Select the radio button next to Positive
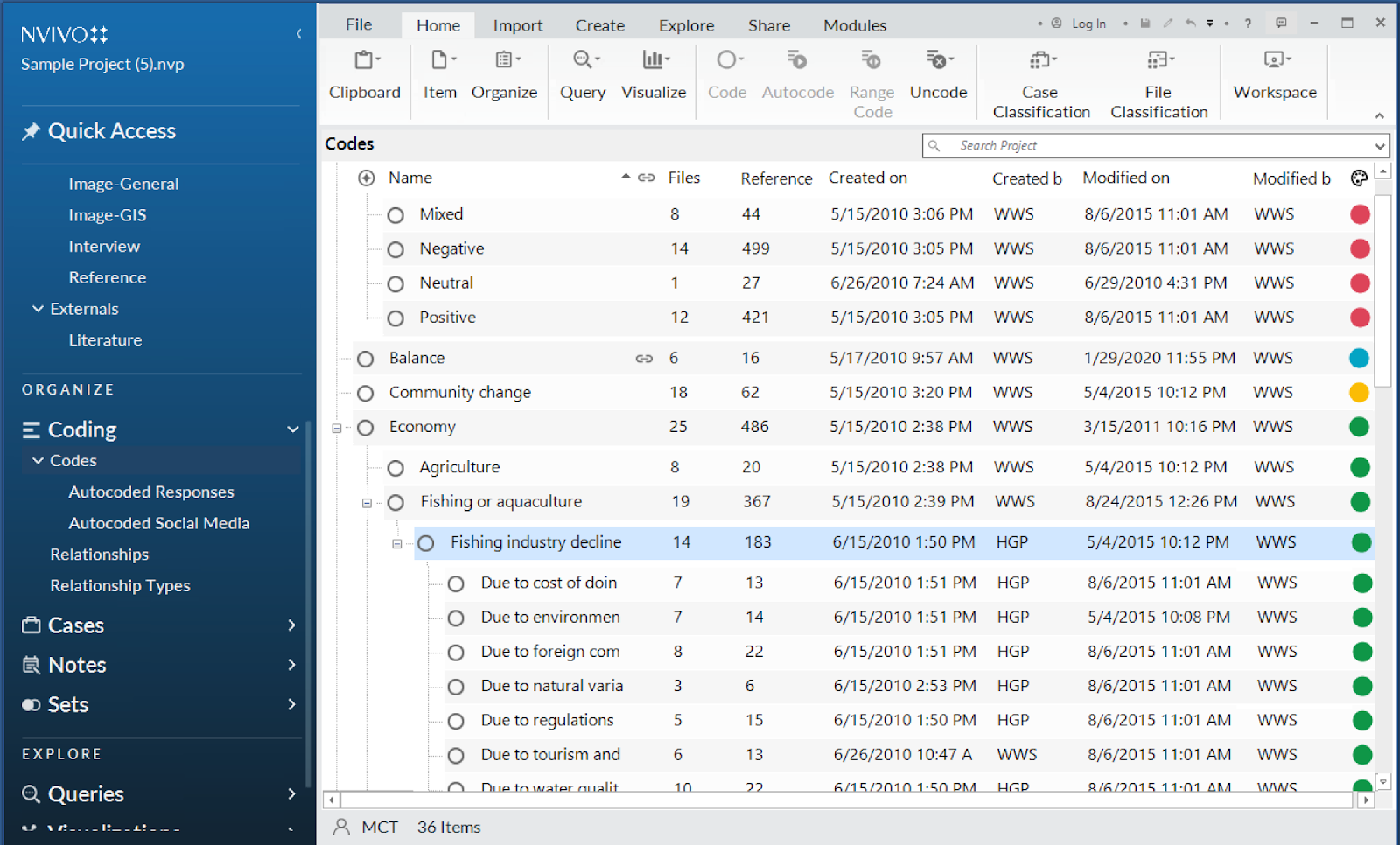 395,317
